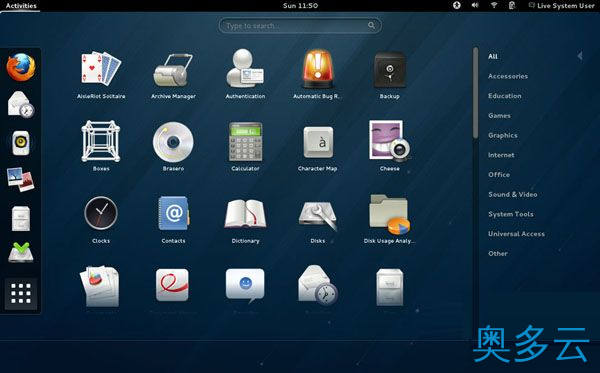Filter by Universal Access category
This screenshot has height=373, width=600.
click(517, 234)
